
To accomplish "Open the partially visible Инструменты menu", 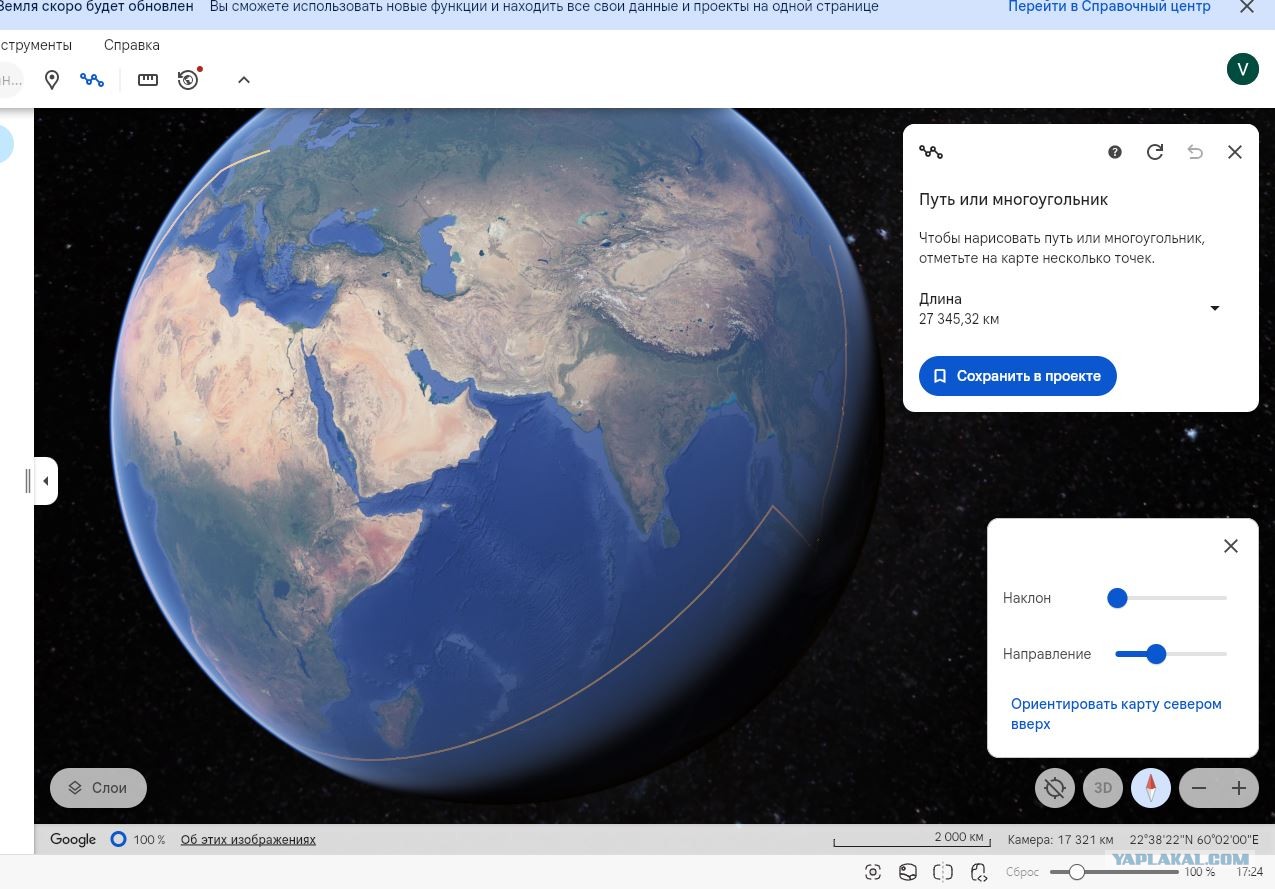I will pyautogui.click(x=36, y=45).
